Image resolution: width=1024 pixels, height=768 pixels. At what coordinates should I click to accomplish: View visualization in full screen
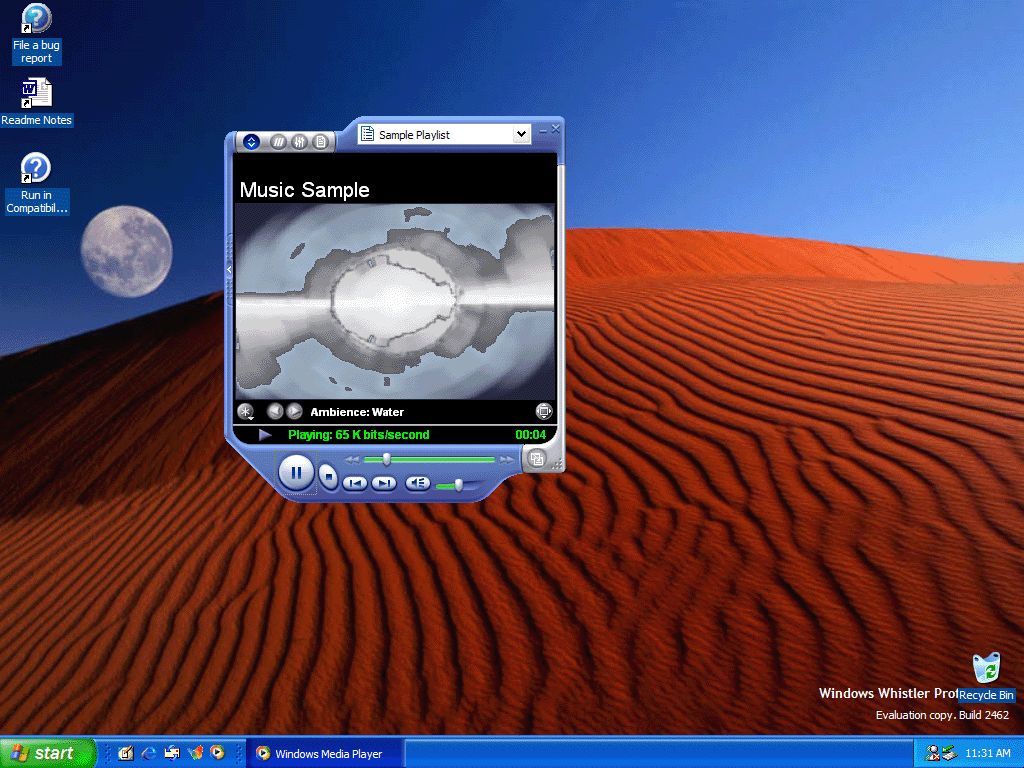click(543, 411)
